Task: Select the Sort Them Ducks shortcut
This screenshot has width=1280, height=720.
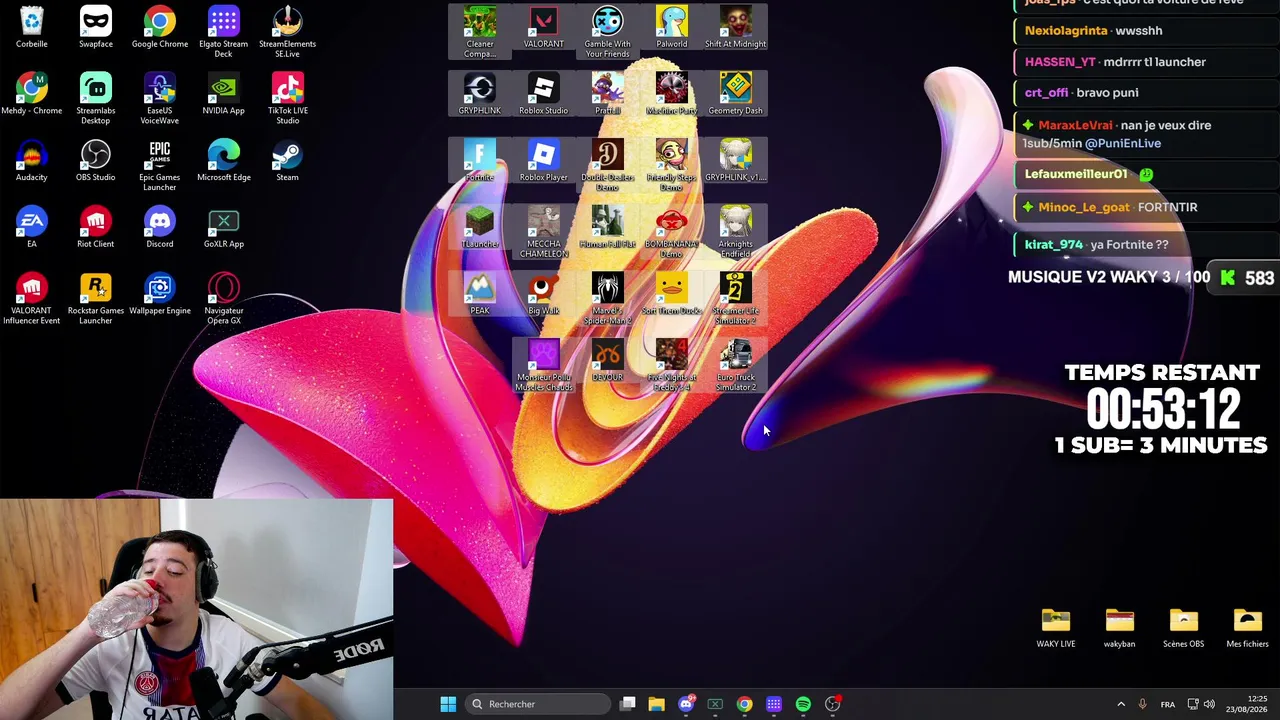Action: click(672, 295)
